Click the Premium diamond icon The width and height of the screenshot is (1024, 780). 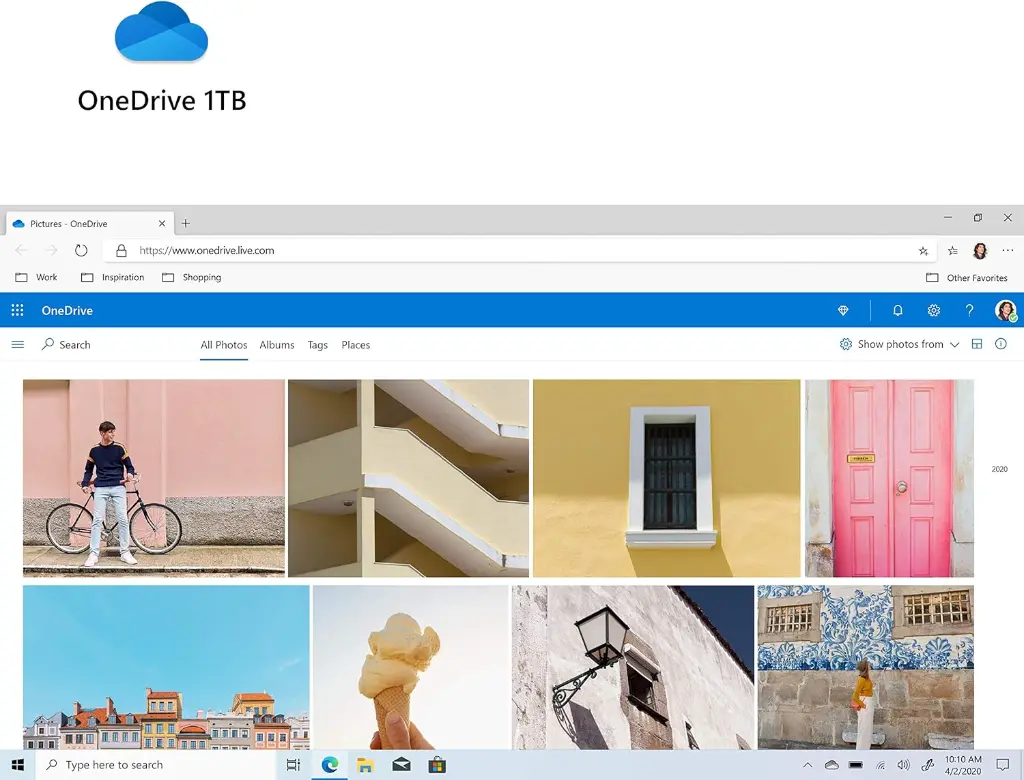843,311
